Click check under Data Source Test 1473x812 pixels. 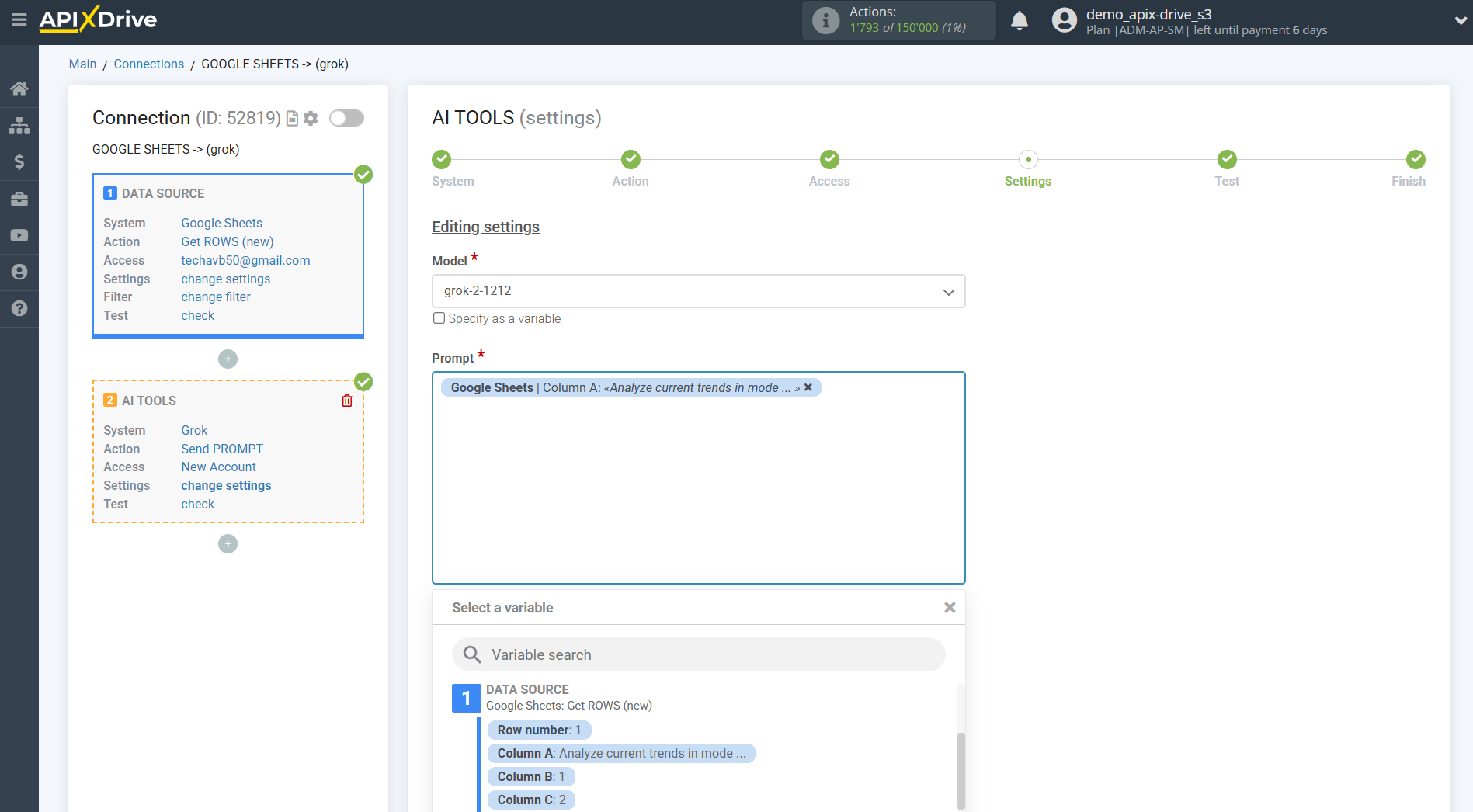197,315
